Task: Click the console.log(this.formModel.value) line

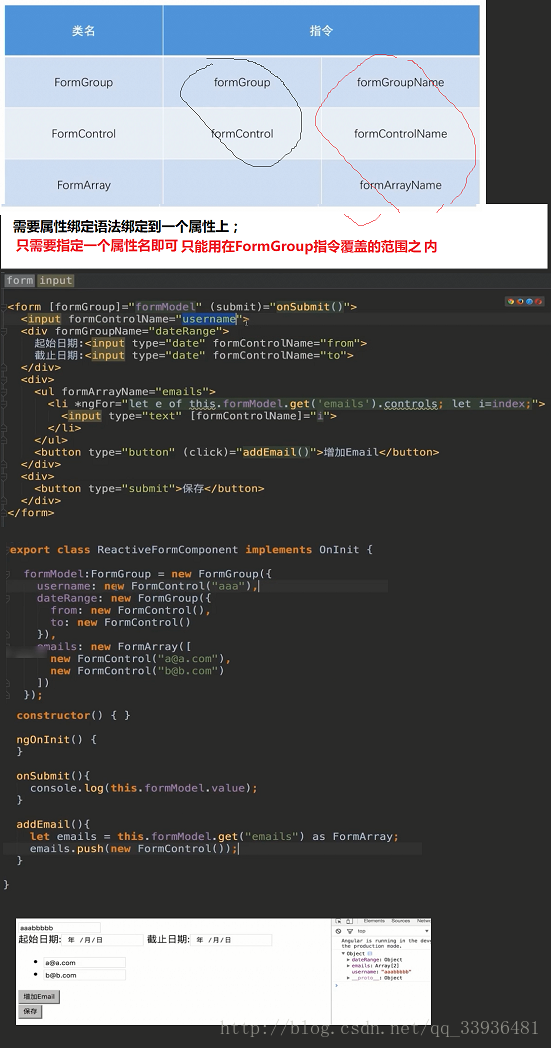Action: click(144, 788)
